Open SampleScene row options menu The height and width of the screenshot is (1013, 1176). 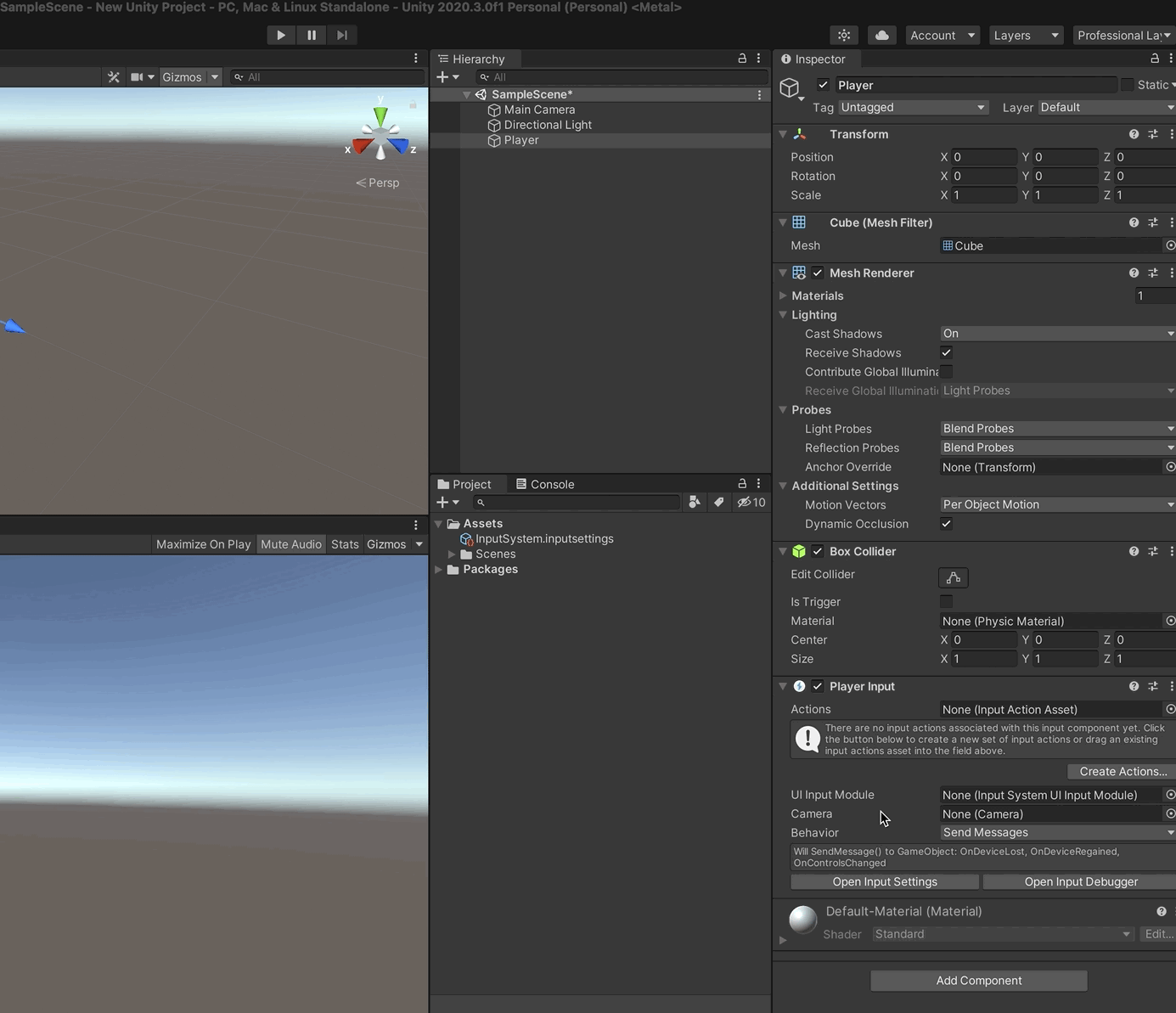(x=759, y=95)
